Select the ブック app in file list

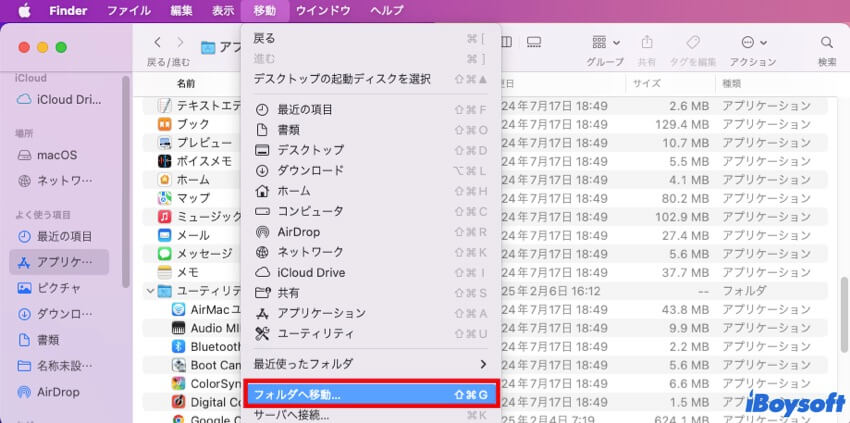(x=193, y=124)
